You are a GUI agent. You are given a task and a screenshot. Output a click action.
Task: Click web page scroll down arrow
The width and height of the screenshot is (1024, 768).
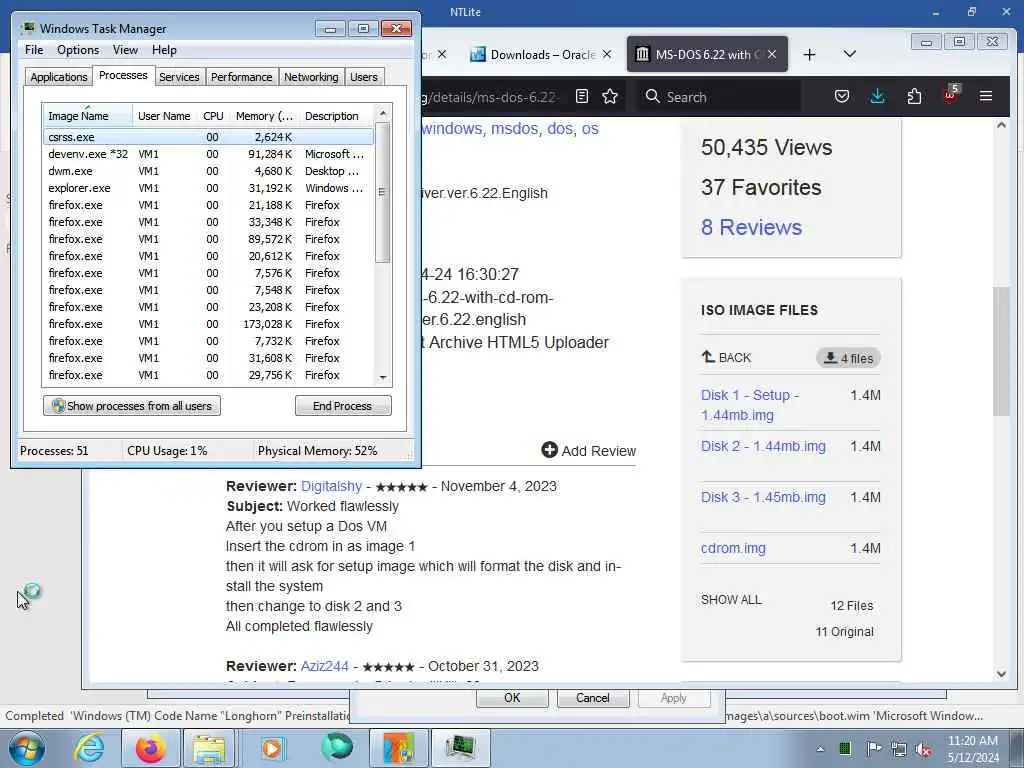click(1001, 674)
